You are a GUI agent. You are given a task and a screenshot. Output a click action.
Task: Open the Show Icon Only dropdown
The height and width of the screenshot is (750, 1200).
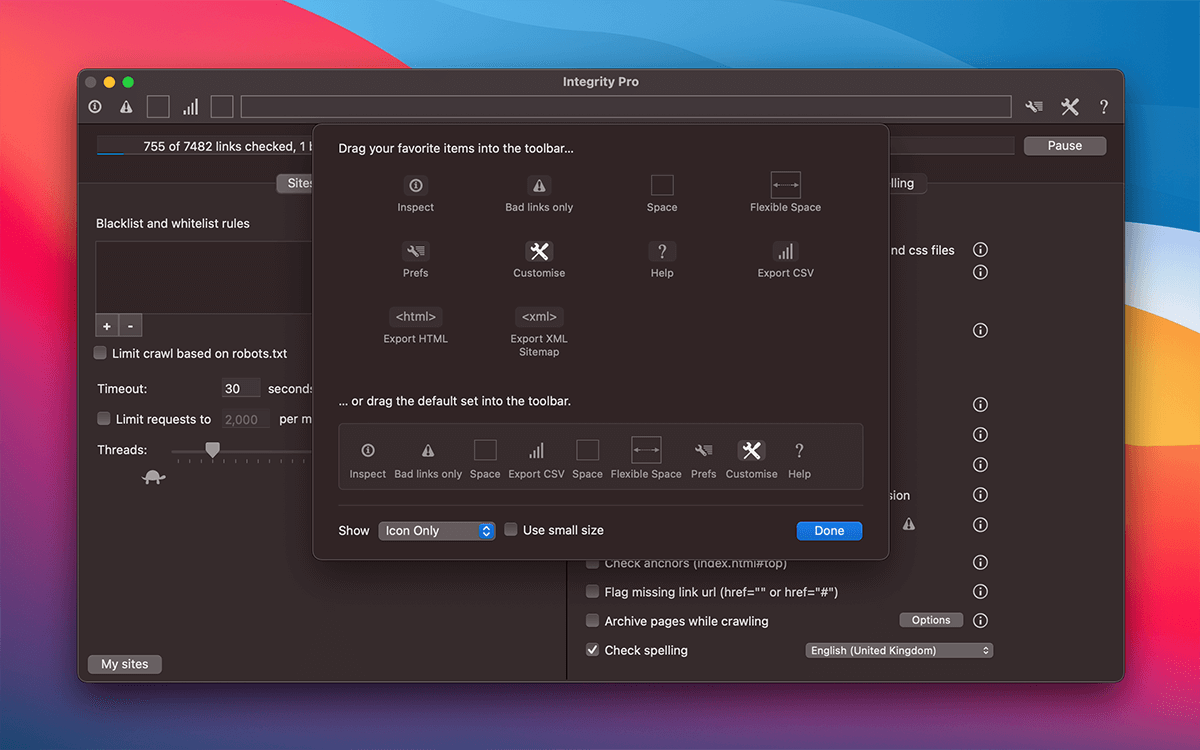(437, 531)
